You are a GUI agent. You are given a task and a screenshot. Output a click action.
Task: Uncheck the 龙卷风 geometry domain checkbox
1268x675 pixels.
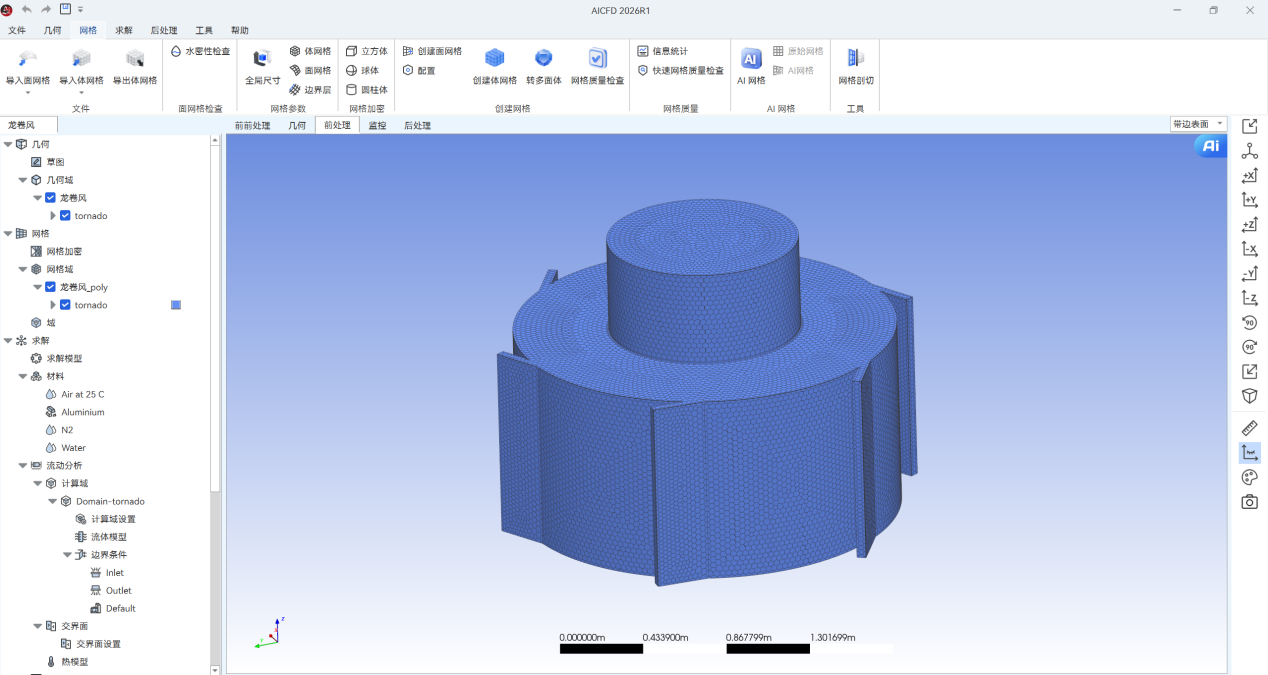coord(51,198)
